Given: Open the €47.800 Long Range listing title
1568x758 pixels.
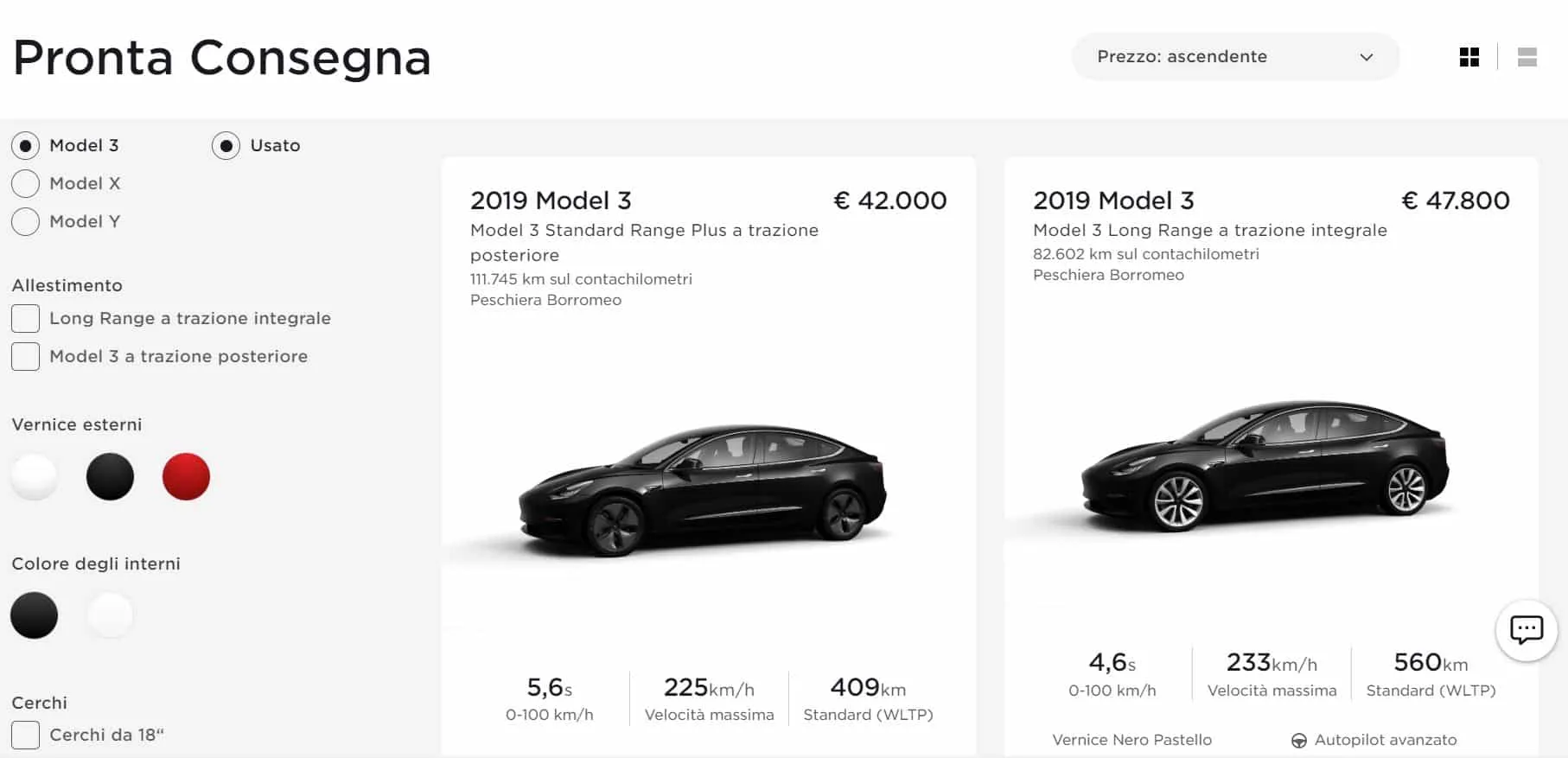Looking at the screenshot, I should [x=1112, y=201].
